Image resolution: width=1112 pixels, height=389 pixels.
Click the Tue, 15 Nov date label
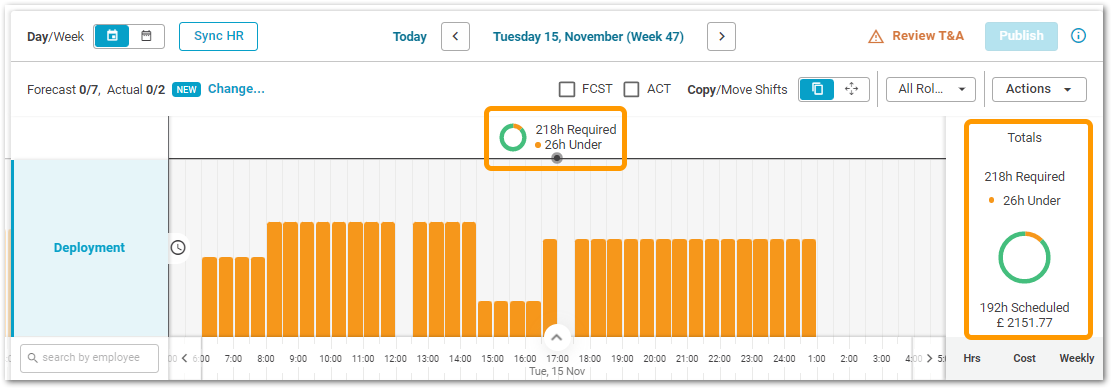557,371
